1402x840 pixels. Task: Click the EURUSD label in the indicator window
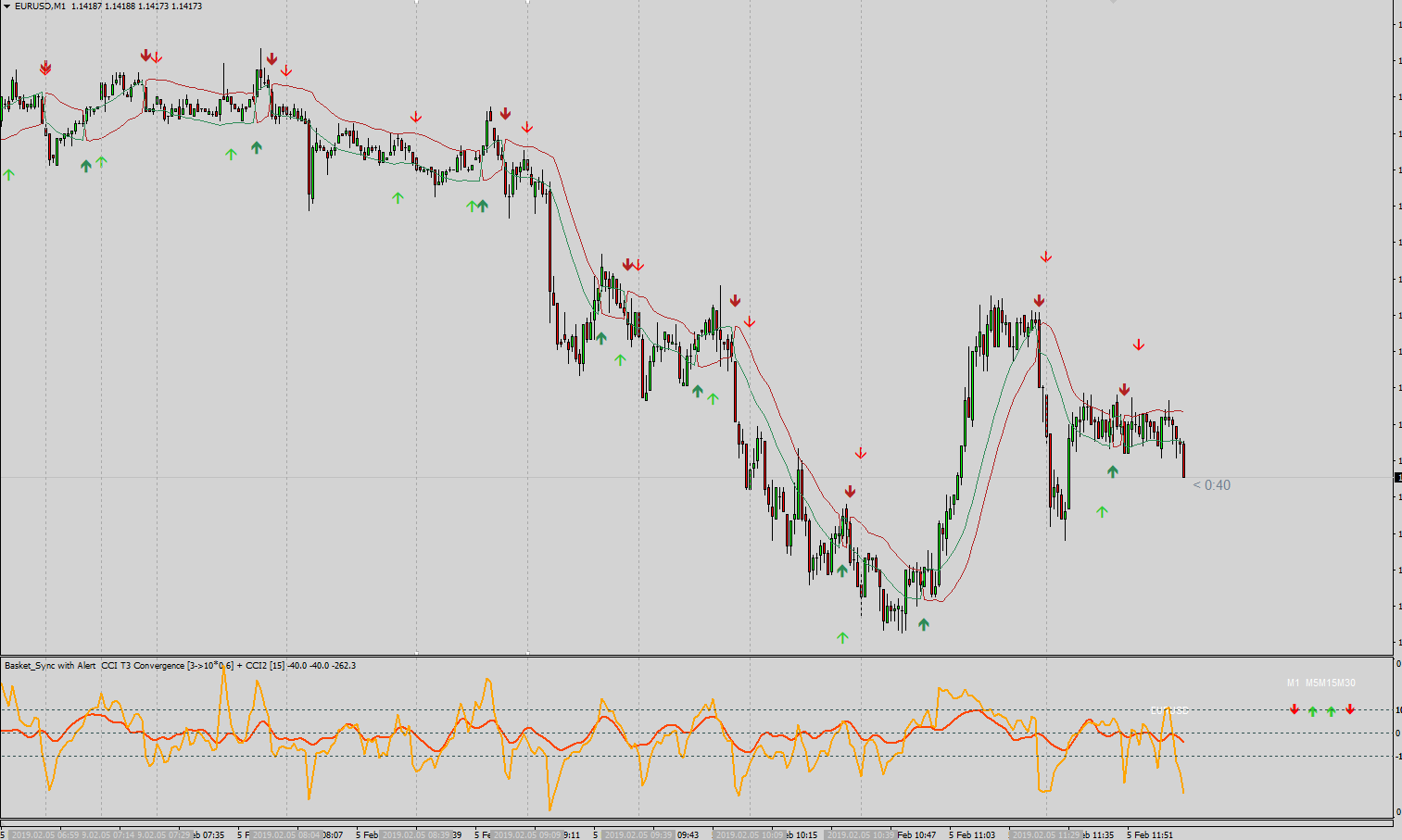1169,711
